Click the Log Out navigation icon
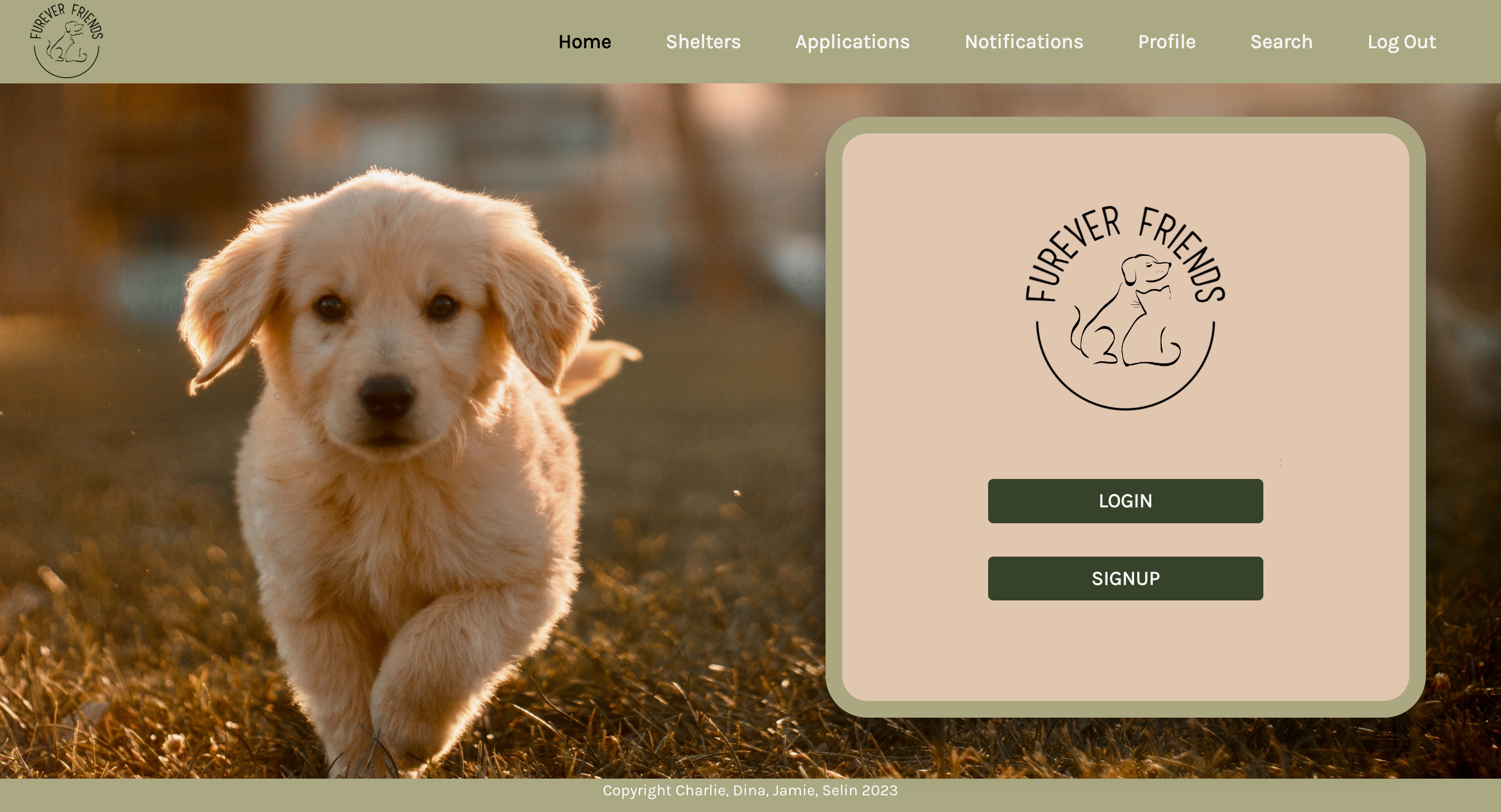The width and height of the screenshot is (1501, 812). [1401, 41]
